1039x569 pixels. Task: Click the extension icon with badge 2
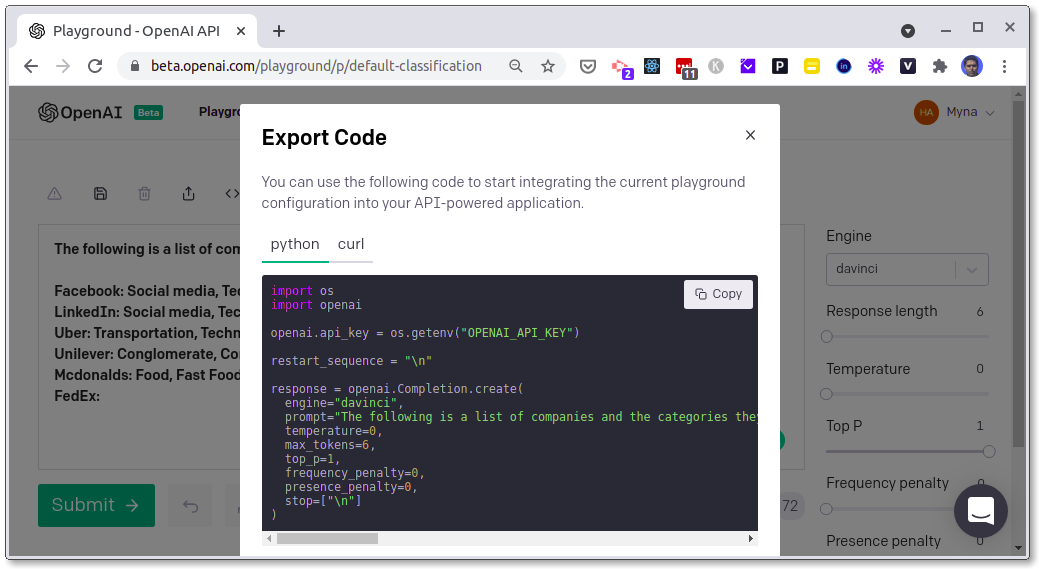(621, 68)
